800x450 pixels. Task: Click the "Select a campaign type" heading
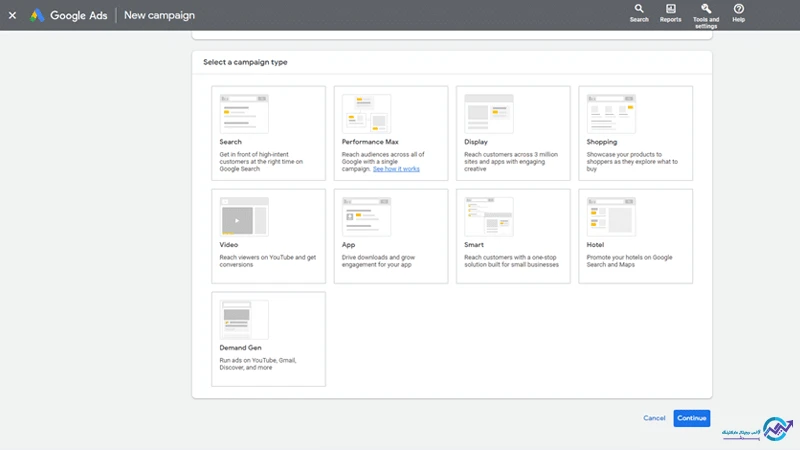click(x=245, y=62)
